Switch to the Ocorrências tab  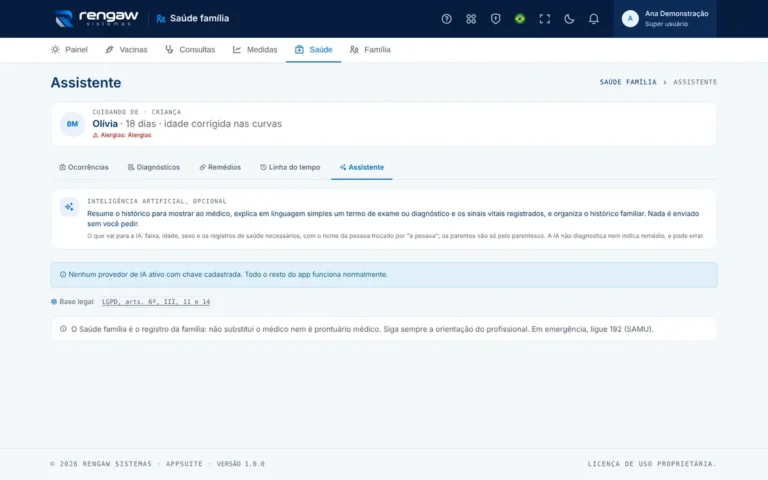pyautogui.click(x=84, y=168)
